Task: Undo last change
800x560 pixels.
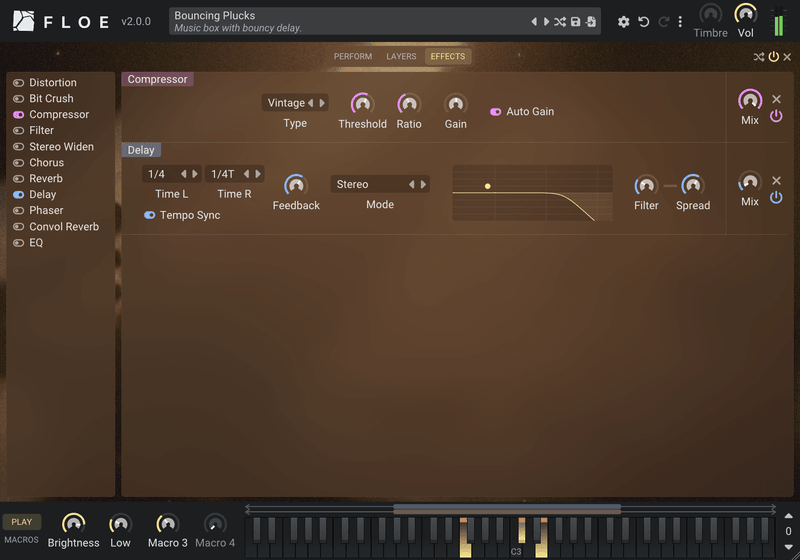Action: pyautogui.click(x=644, y=21)
